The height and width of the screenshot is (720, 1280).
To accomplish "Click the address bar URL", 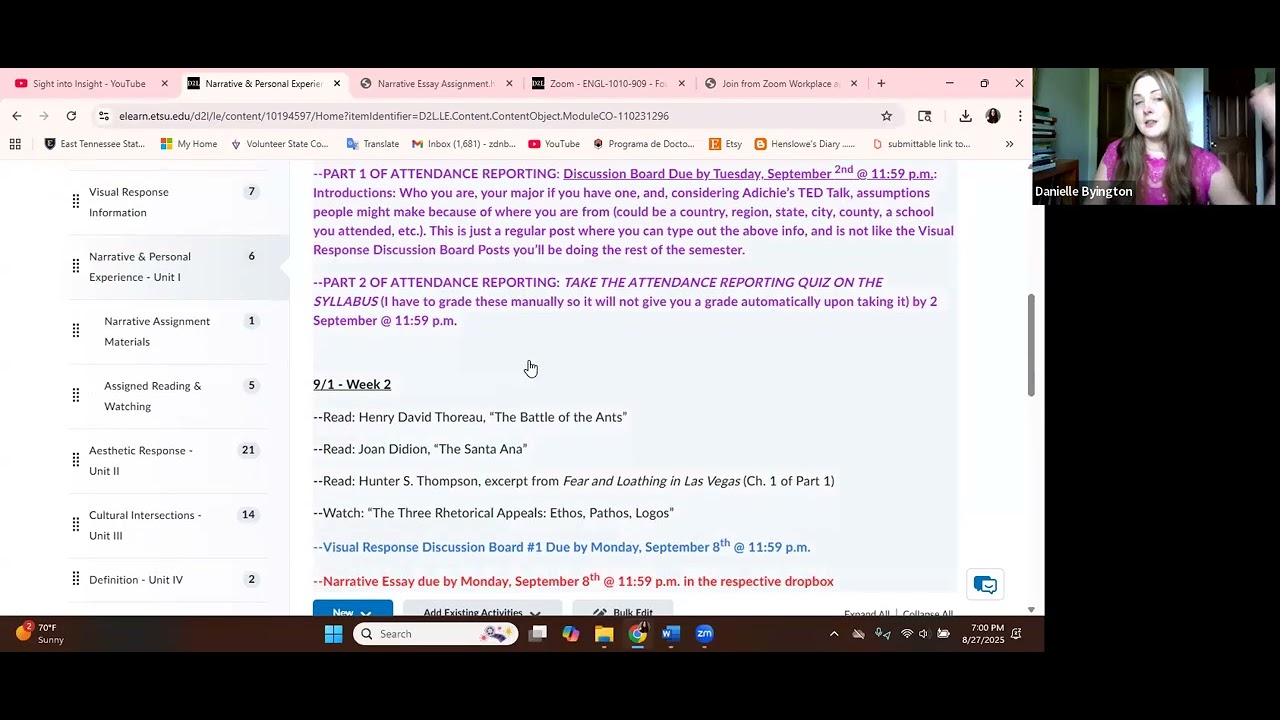I will click(394, 116).
